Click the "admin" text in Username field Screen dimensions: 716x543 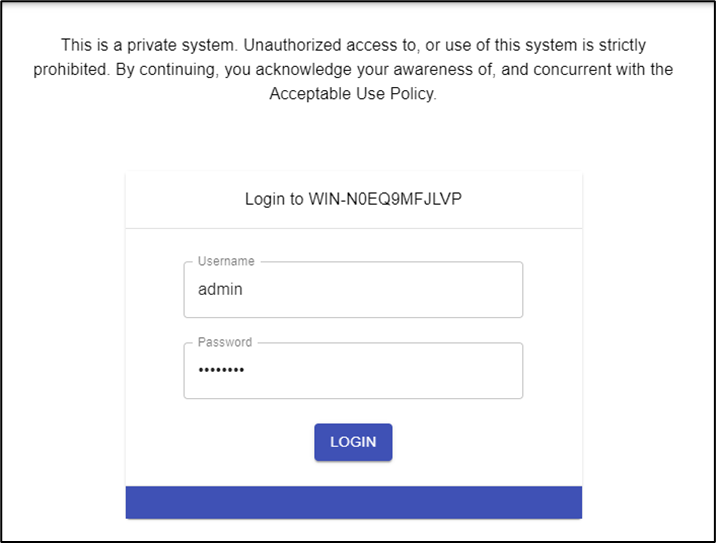[x=220, y=290]
